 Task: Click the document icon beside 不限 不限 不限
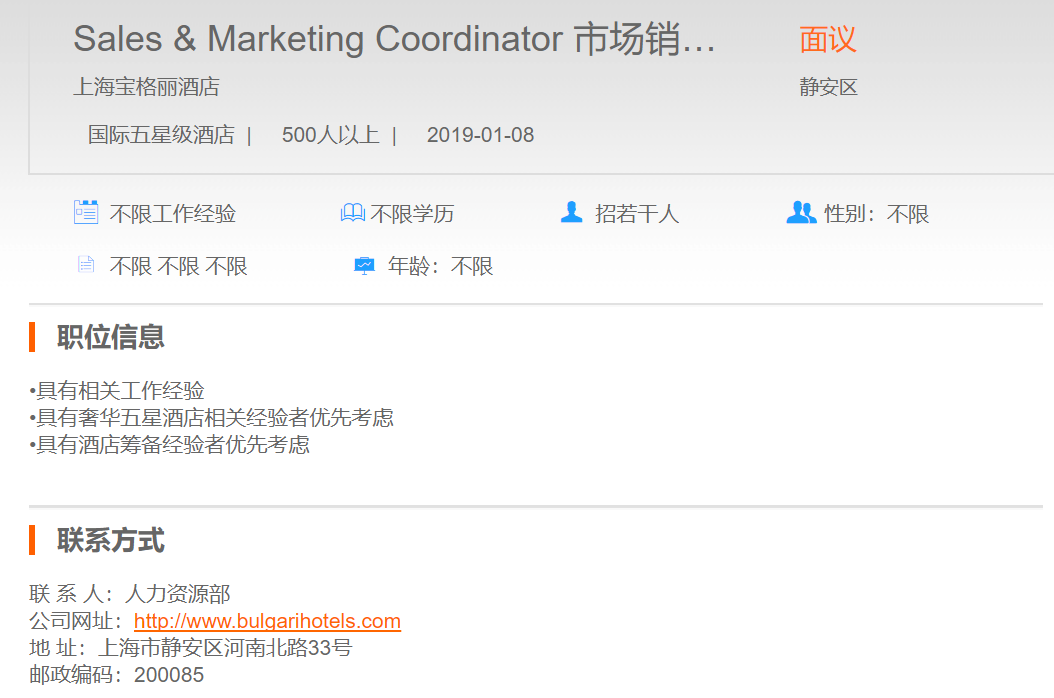pyautogui.click(x=86, y=265)
